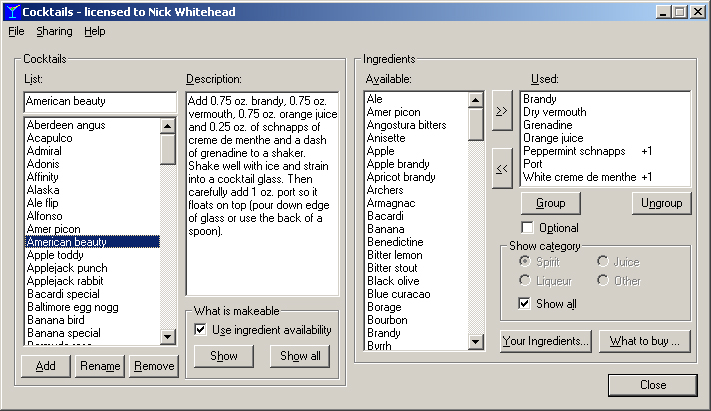Select Bourbon in Available ingredients
This screenshot has width=711, height=411.
[x=416, y=320]
